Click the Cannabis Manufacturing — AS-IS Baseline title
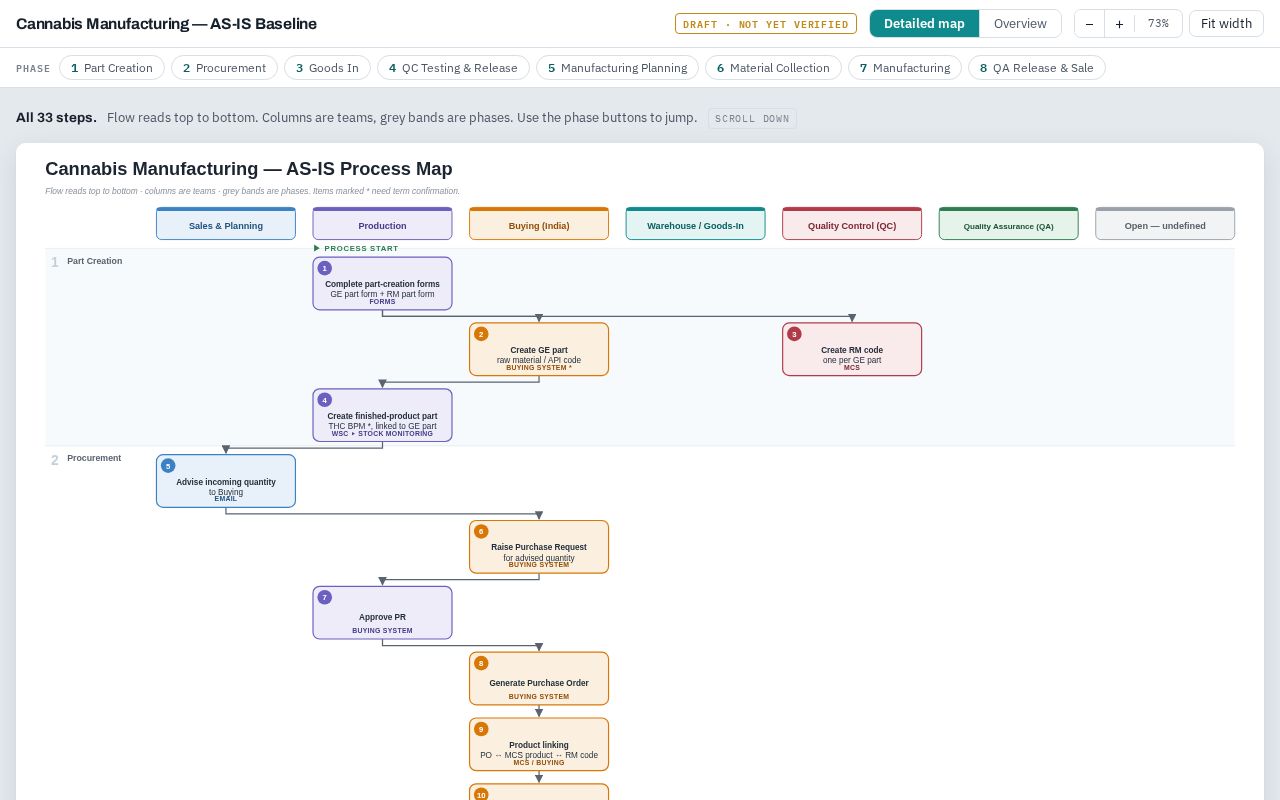 pyautogui.click(x=166, y=24)
